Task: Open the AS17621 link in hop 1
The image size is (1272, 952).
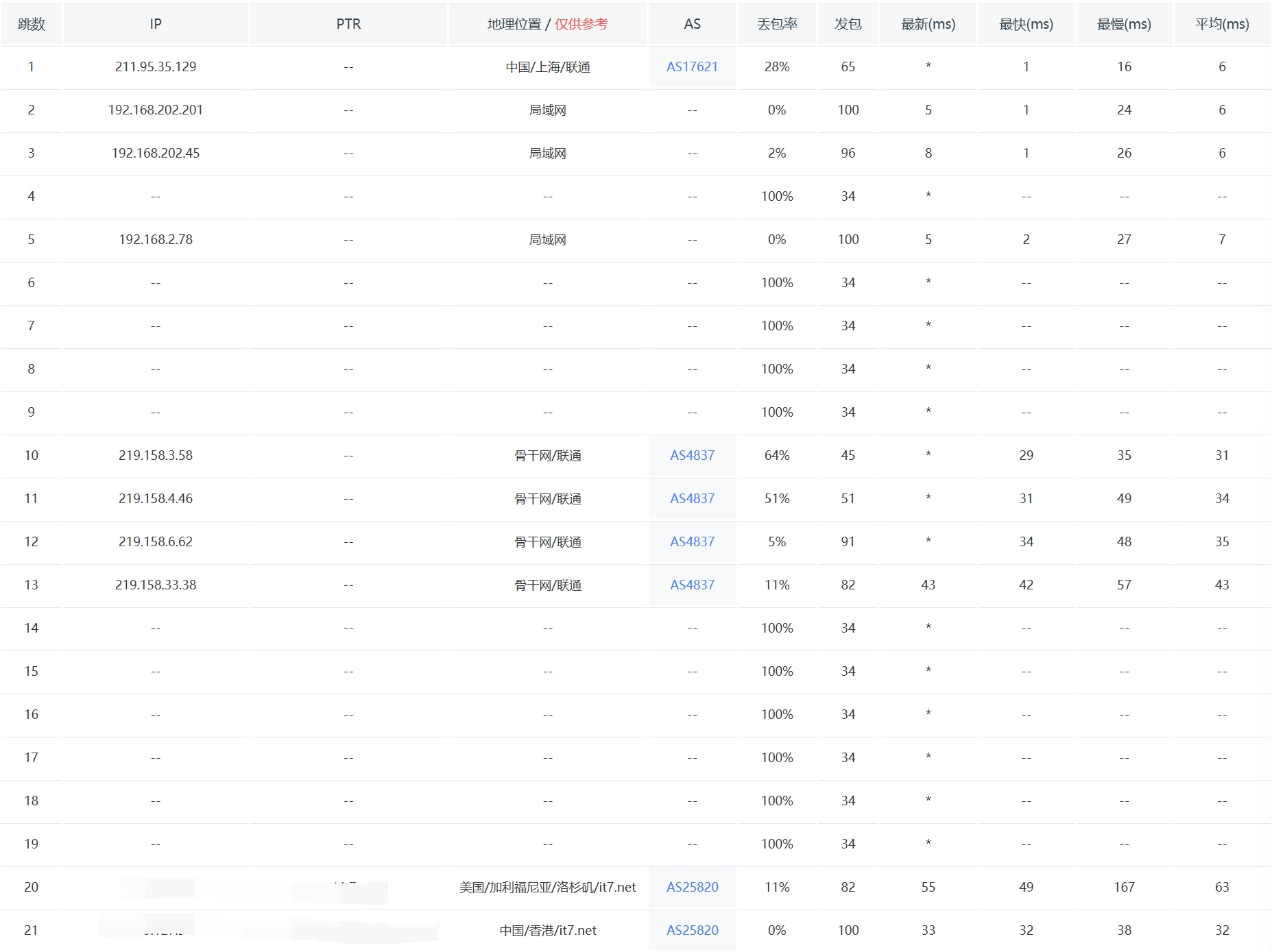Action: pyautogui.click(x=692, y=66)
